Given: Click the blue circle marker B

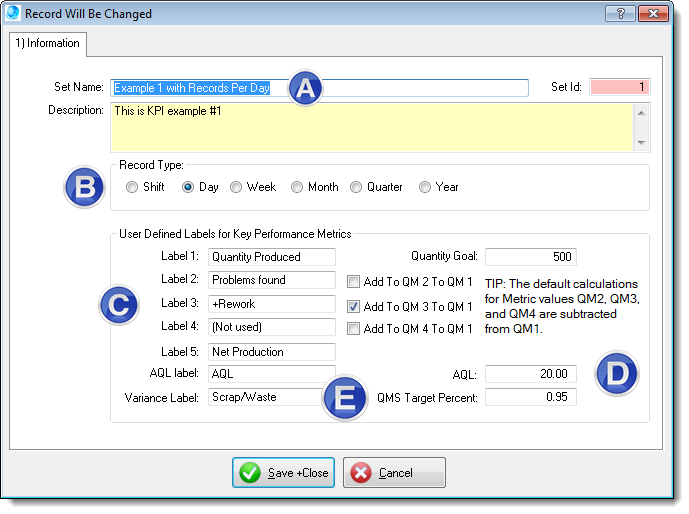Looking at the screenshot, I should click(84, 187).
